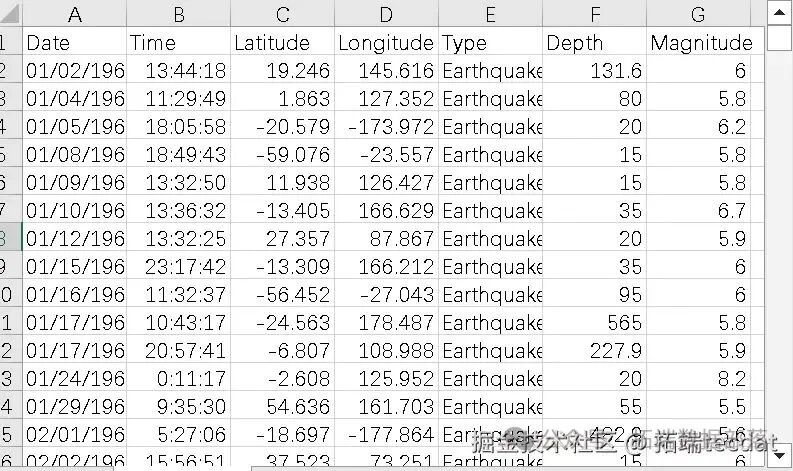Select latitude cell -18.697
Image resolution: width=793 pixels, height=471 pixels.
tap(282, 434)
